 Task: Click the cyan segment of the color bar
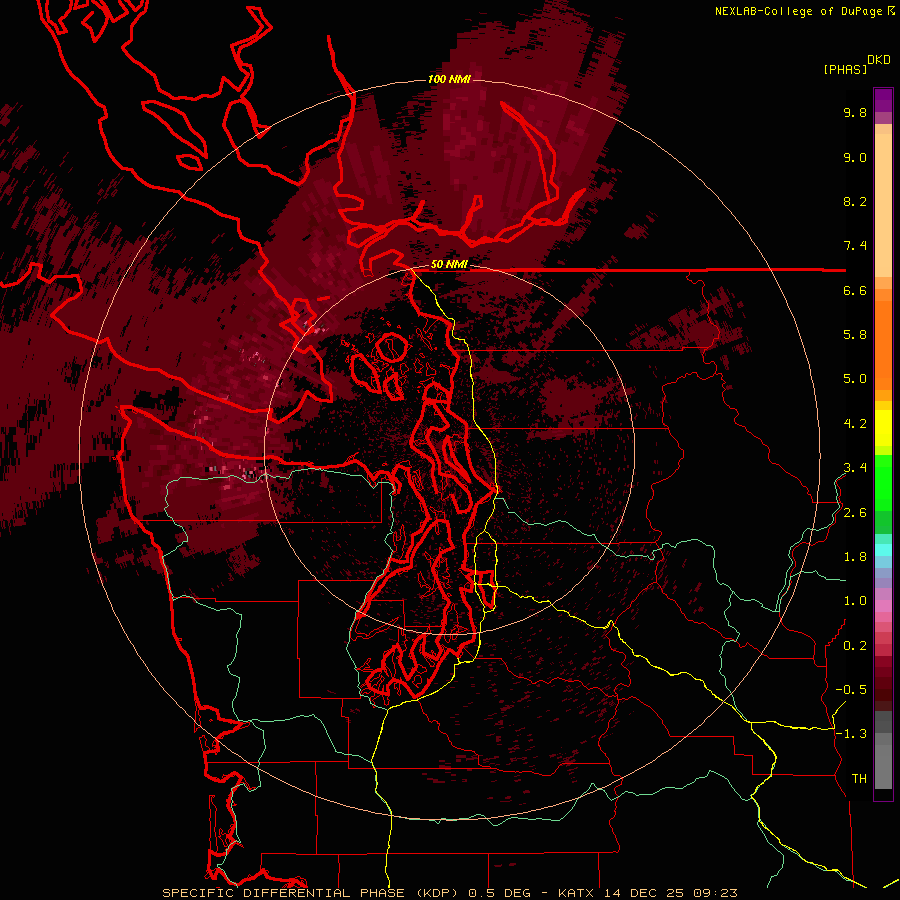pyautogui.click(x=883, y=550)
